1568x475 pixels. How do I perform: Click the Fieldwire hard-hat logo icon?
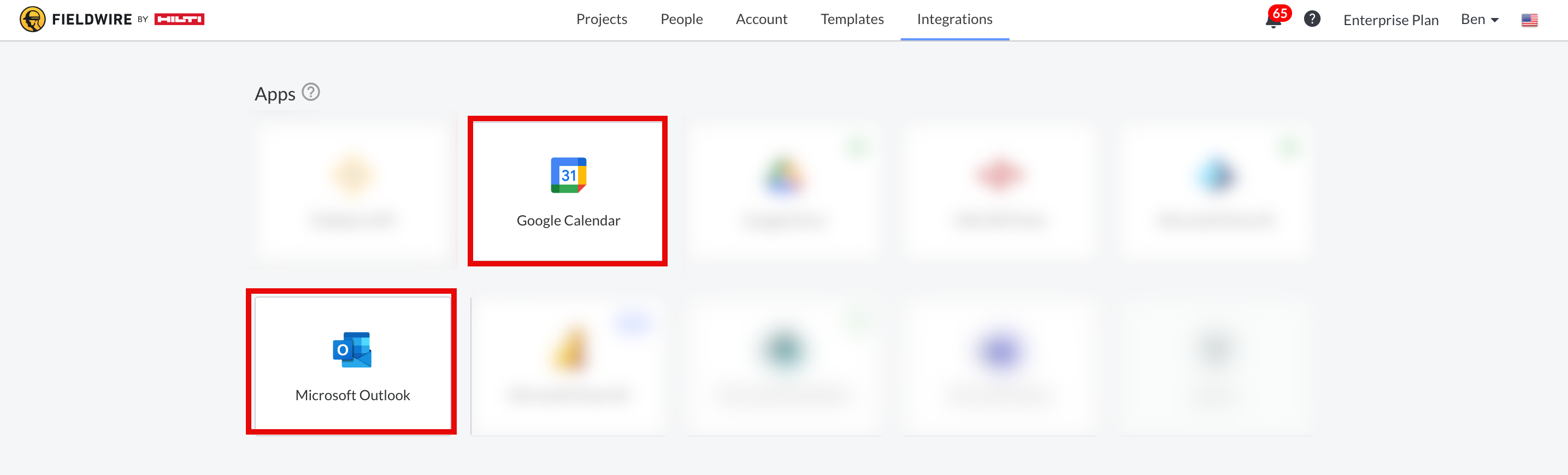pos(32,20)
